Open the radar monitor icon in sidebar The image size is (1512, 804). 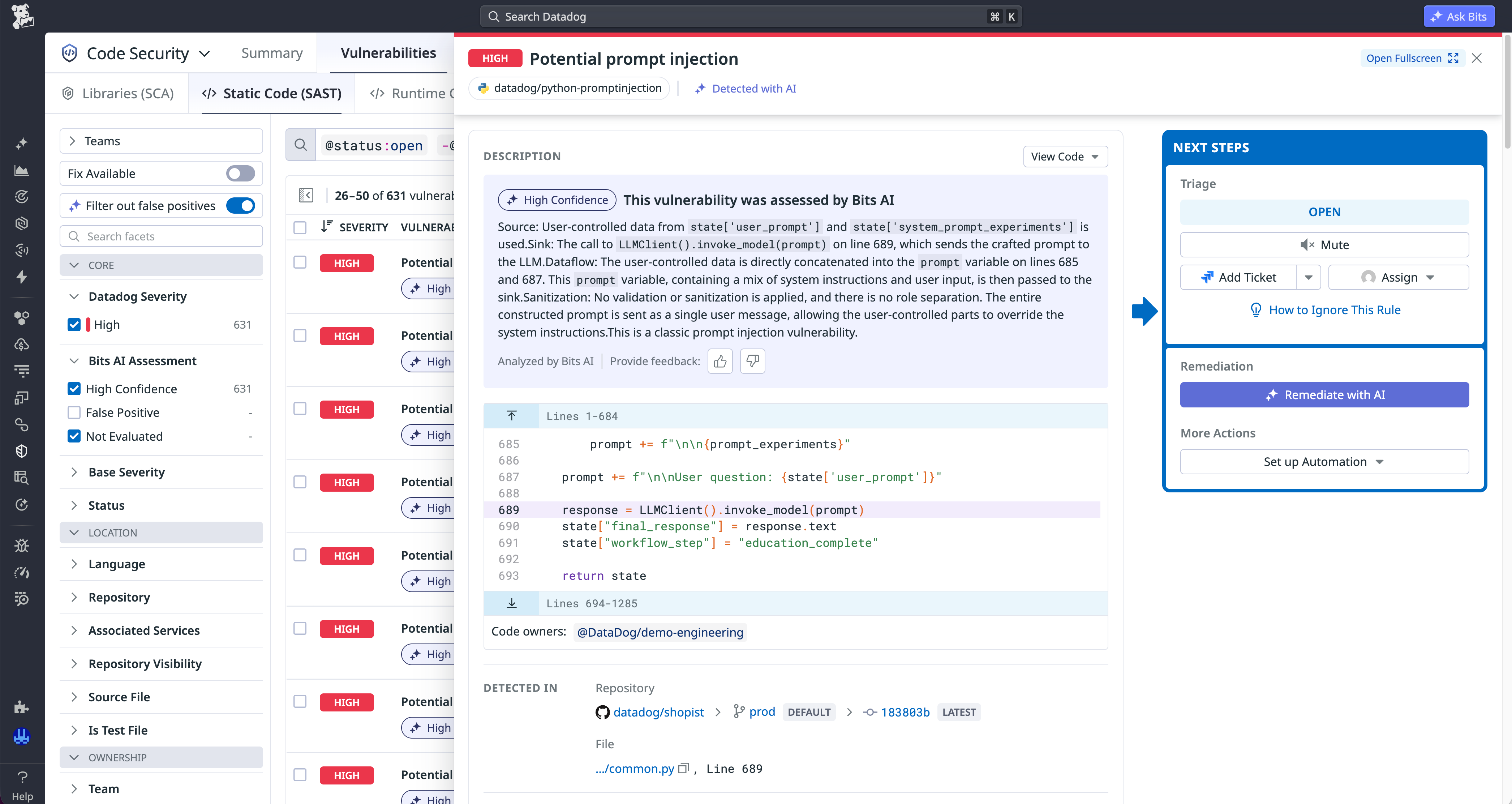[22, 197]
